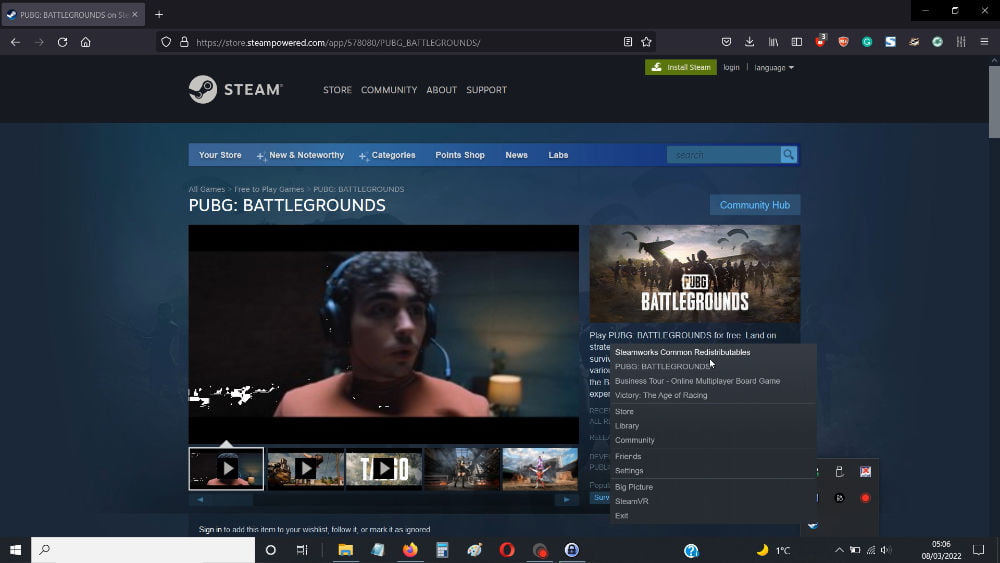The width and height of the screenshot is (1000, 563).
Task: Click the browser URL address bar
Action: pos(405,42)
